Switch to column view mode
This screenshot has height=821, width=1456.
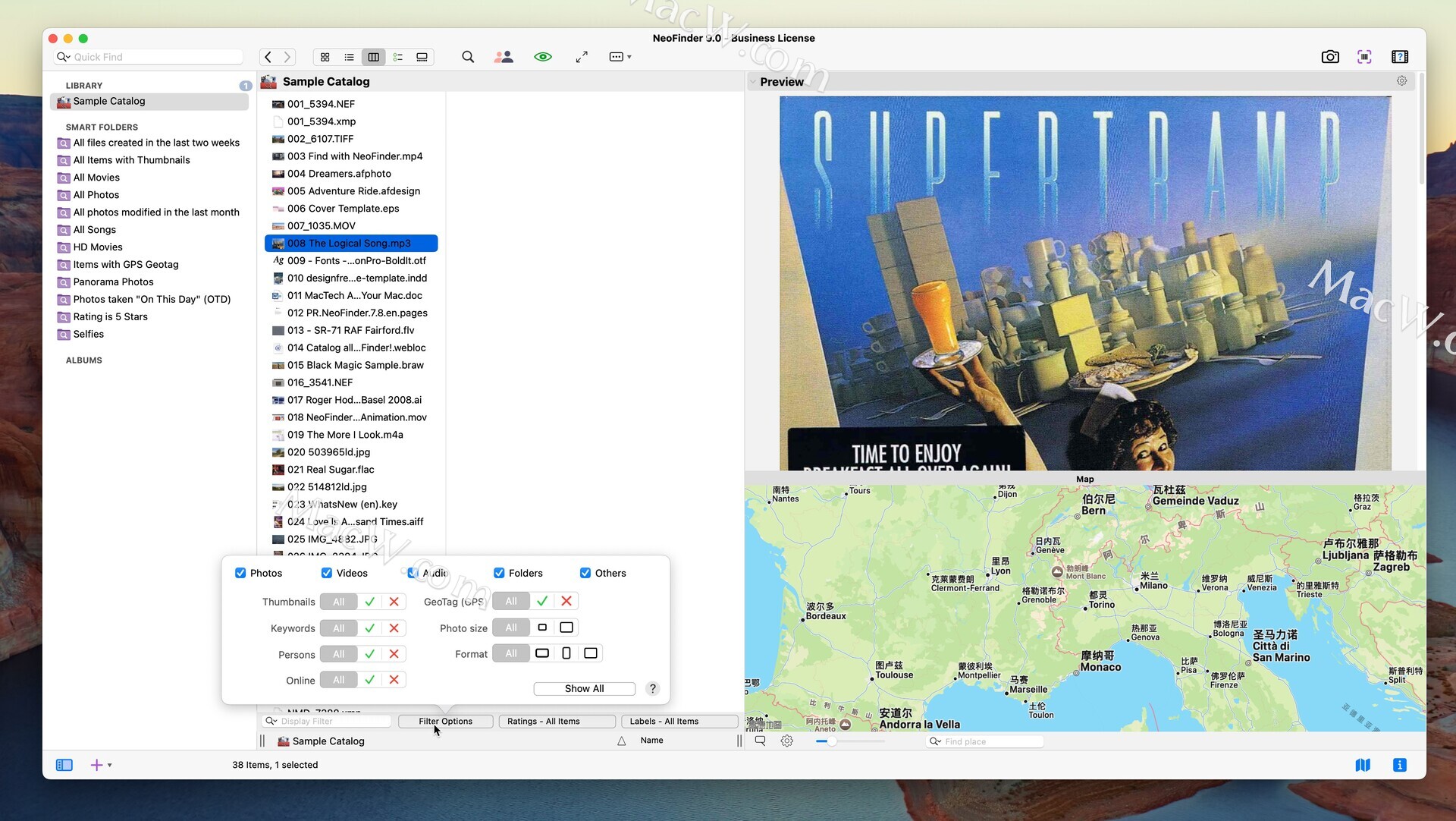click(x=373, y=57)
